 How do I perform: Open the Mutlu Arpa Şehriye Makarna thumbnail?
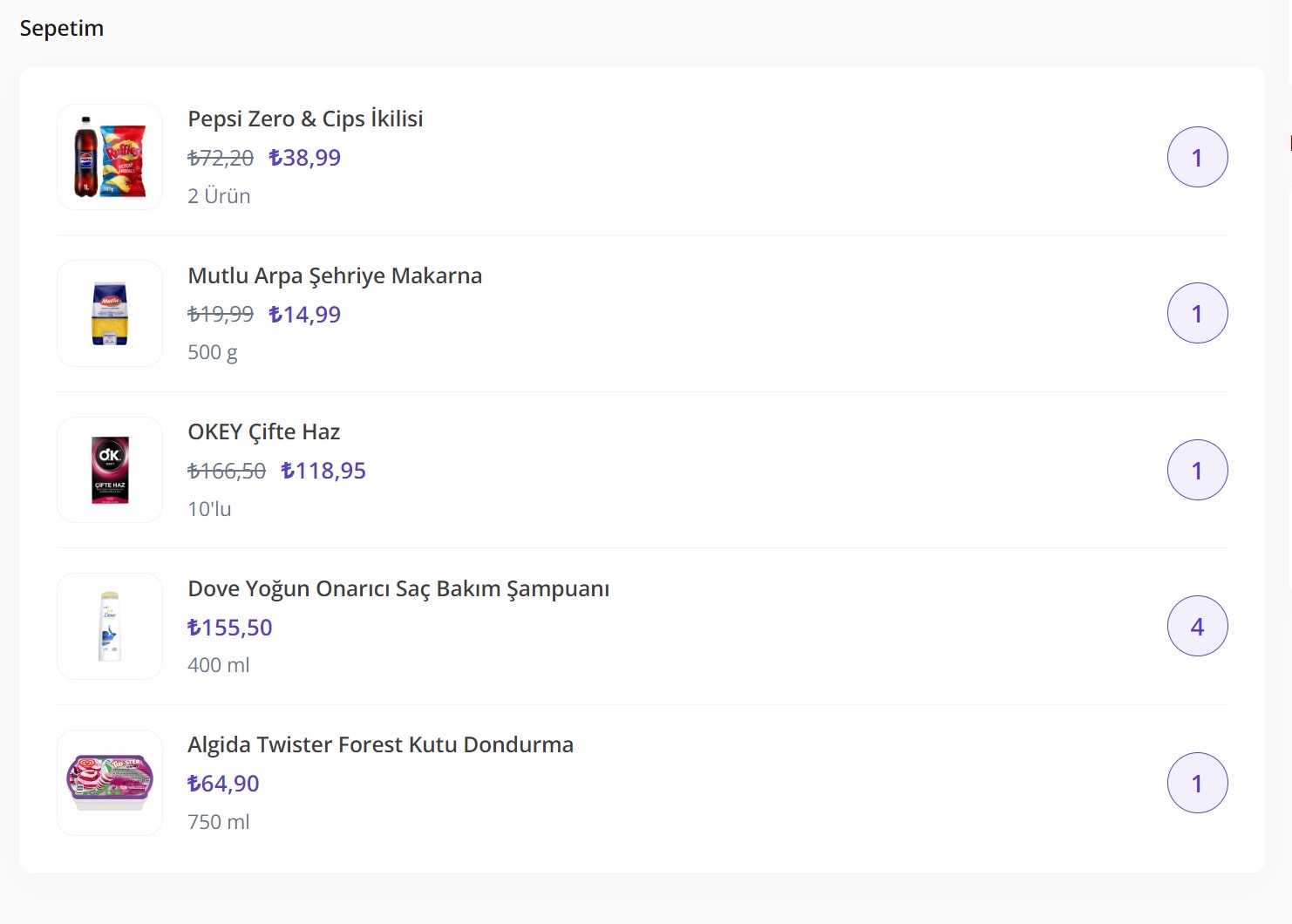110,314
